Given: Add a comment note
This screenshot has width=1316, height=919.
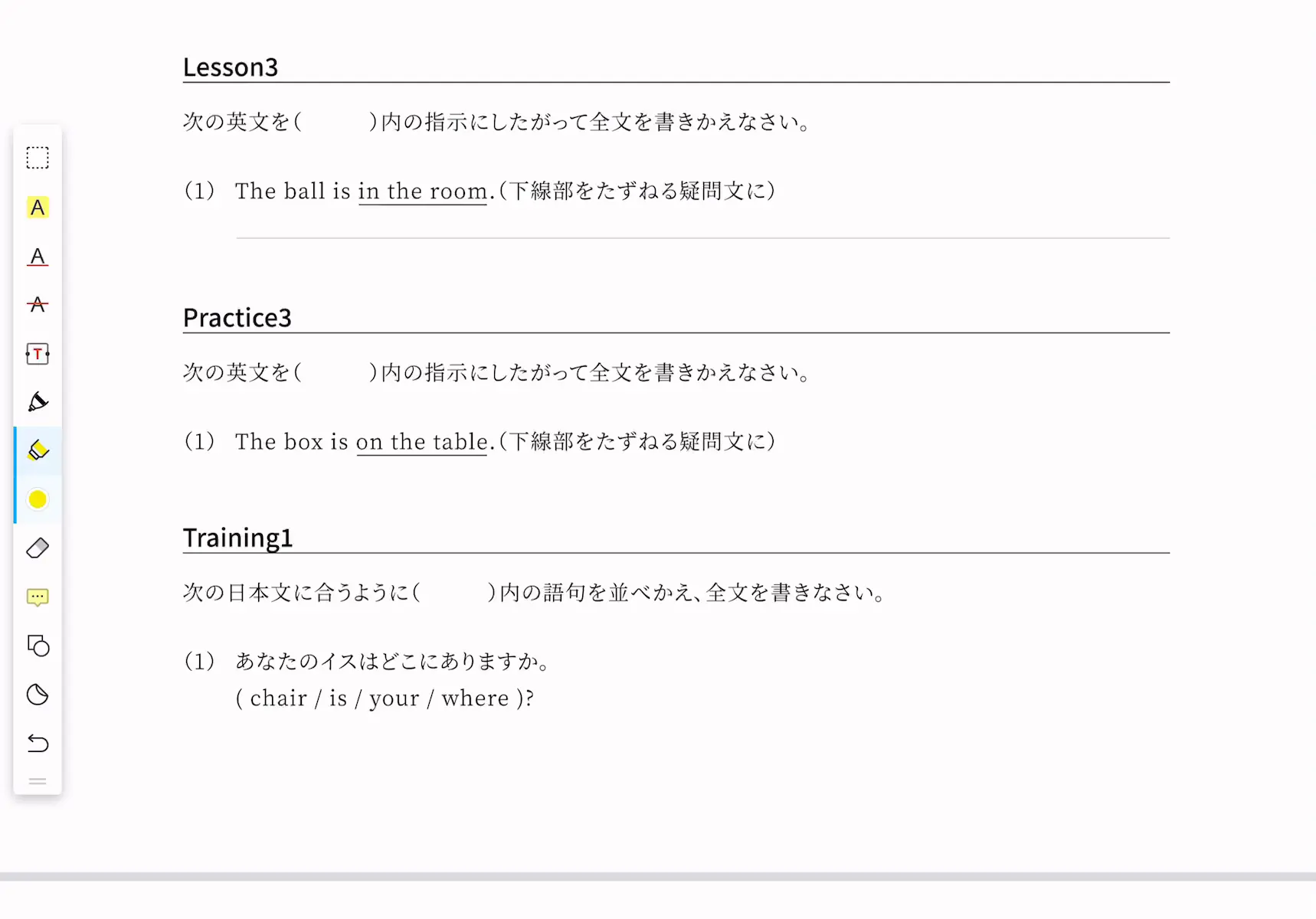Looking at the screenshot, I should click(x=38, y=597).
